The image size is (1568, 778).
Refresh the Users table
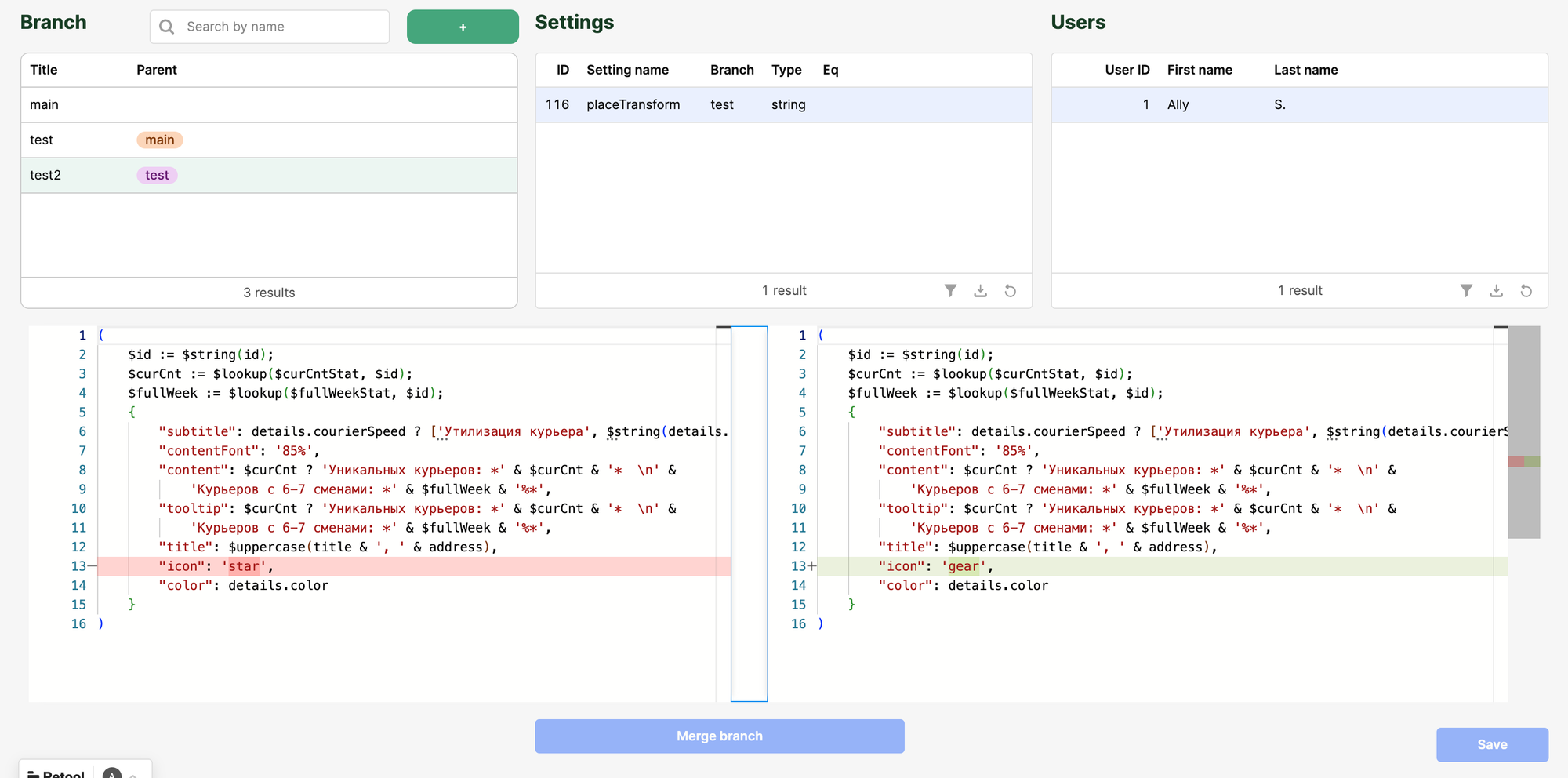[1526, 291]
